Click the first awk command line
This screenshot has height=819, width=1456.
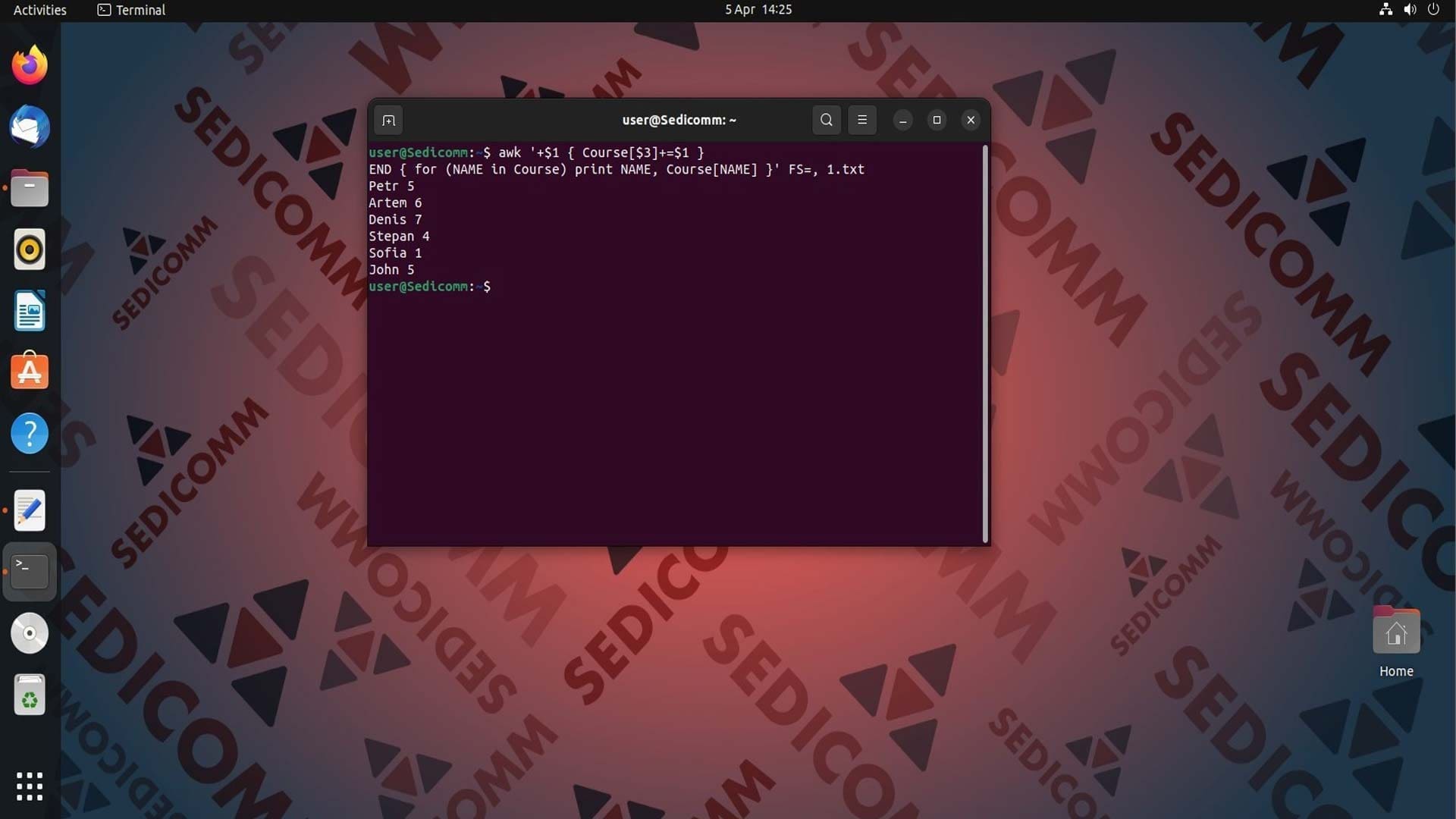pyautogui.click(x=536, y=152)
